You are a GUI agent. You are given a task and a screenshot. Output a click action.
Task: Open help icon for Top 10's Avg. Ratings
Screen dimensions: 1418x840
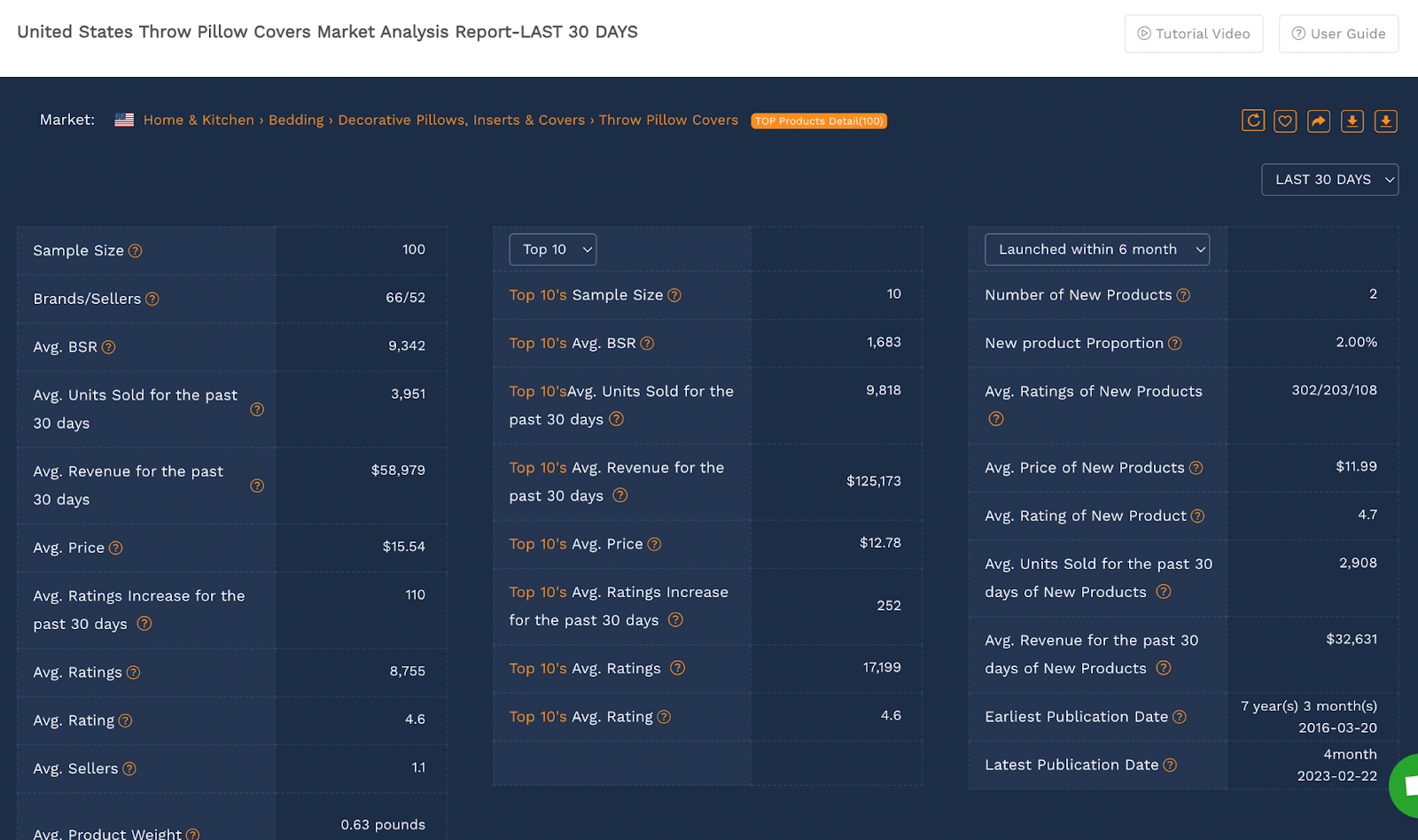click(678, 668)
